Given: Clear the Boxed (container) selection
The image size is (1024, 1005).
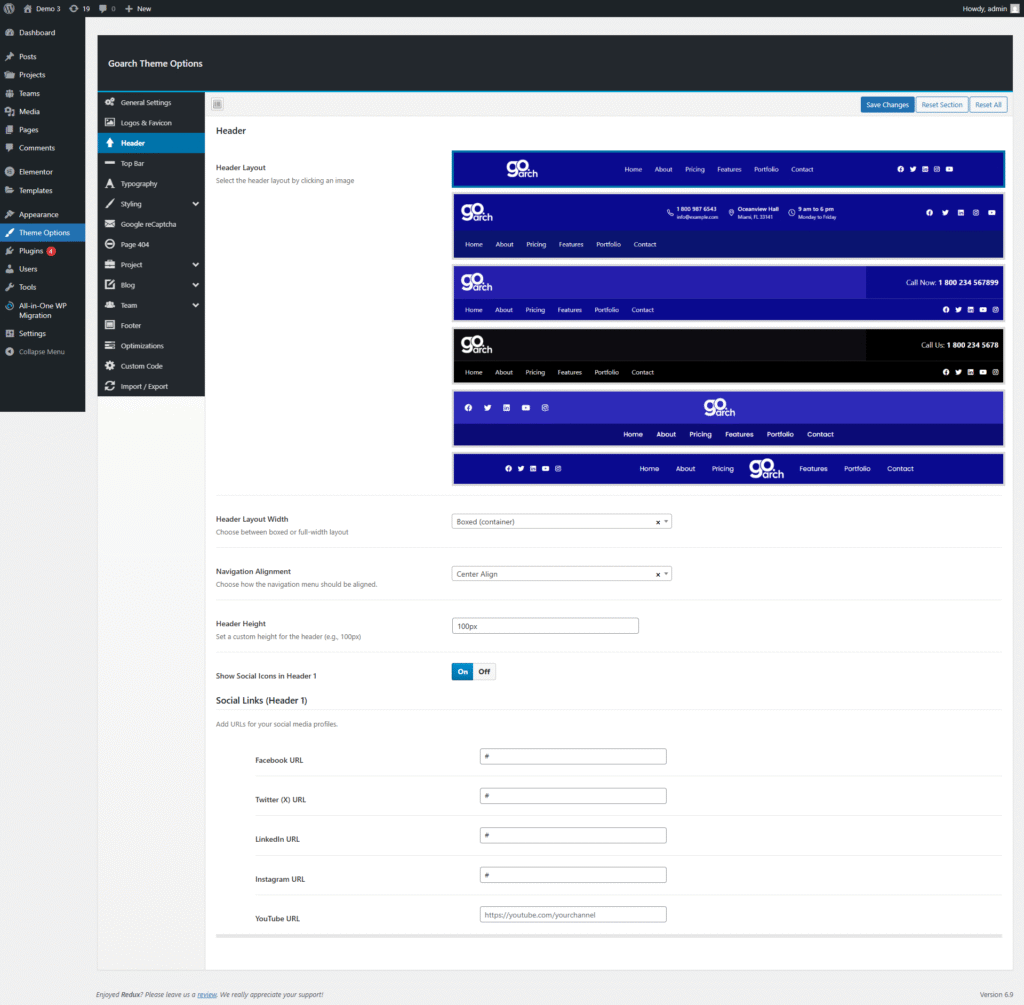Looking at the screenshot, I should click(x=658, y=522).
